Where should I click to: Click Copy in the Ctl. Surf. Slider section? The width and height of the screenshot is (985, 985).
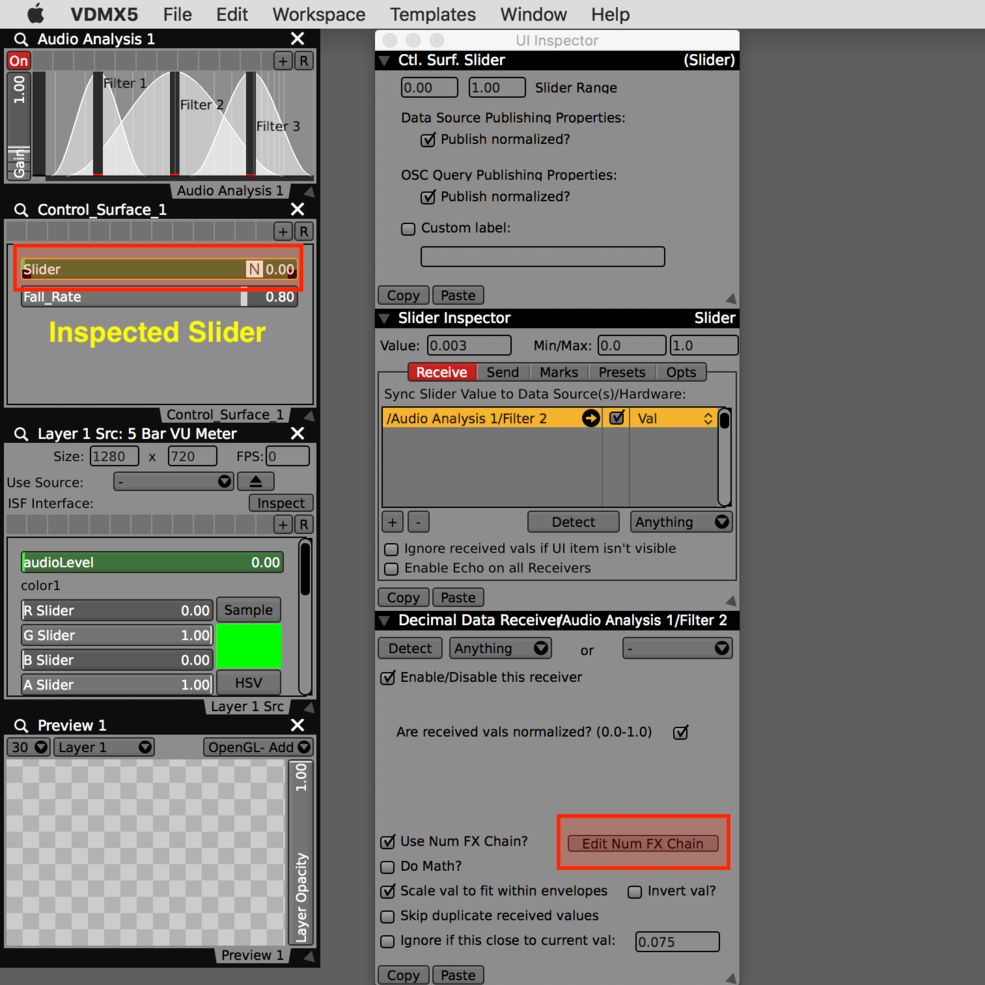click(x=403, y=295)
